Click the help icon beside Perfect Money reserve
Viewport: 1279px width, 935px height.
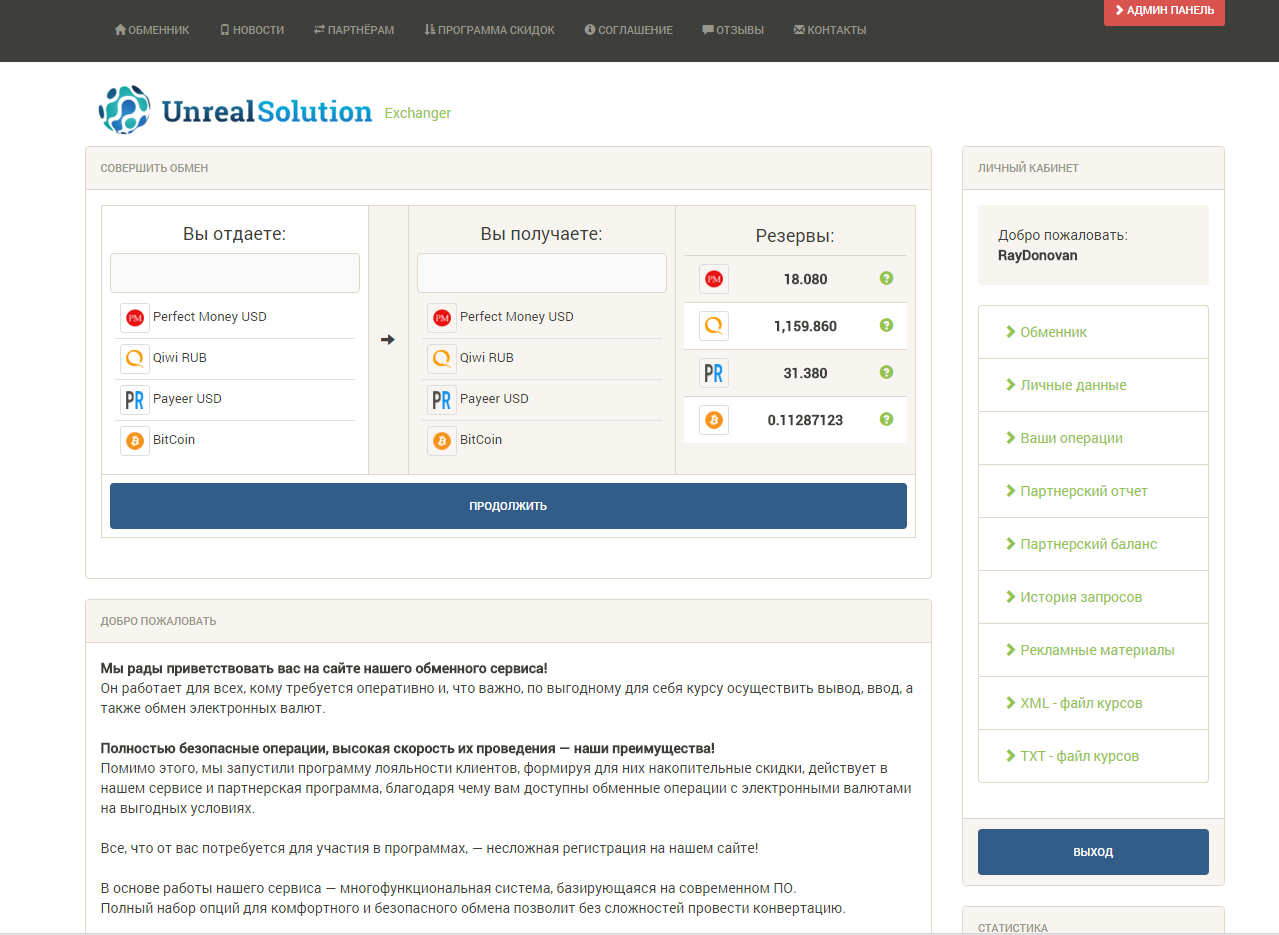(x=886, y=279)
